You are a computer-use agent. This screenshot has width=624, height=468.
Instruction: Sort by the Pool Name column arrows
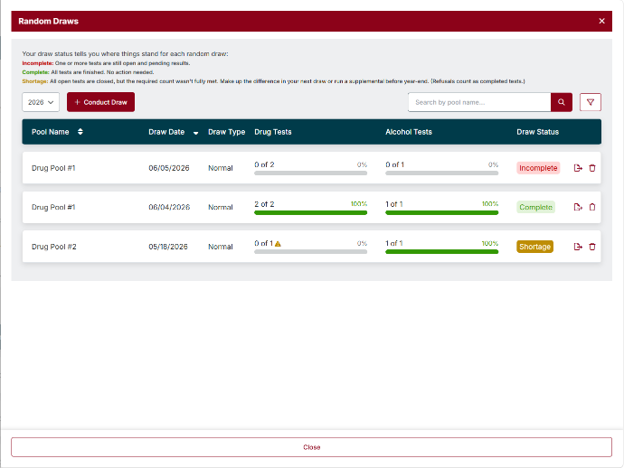coord(80,132)
